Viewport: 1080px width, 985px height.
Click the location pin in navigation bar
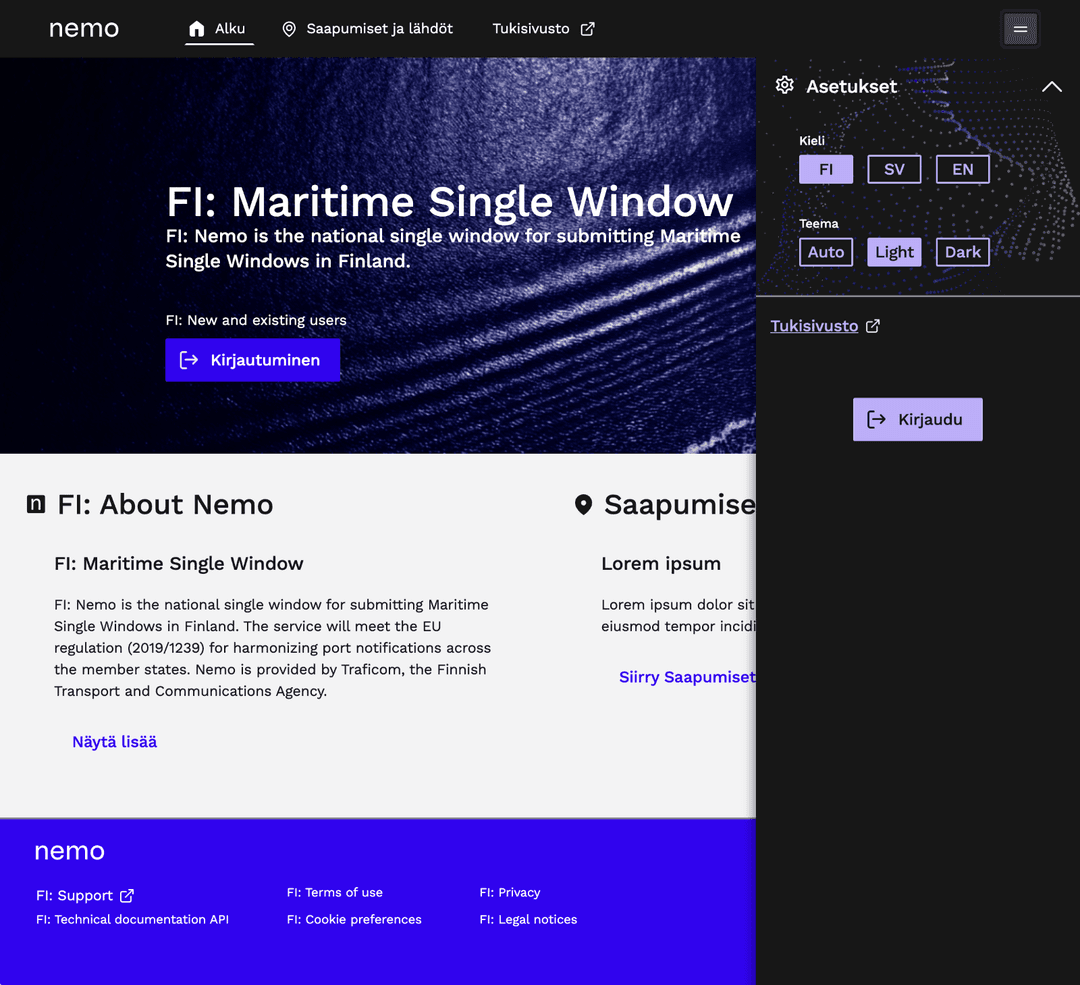coord(289,29)
